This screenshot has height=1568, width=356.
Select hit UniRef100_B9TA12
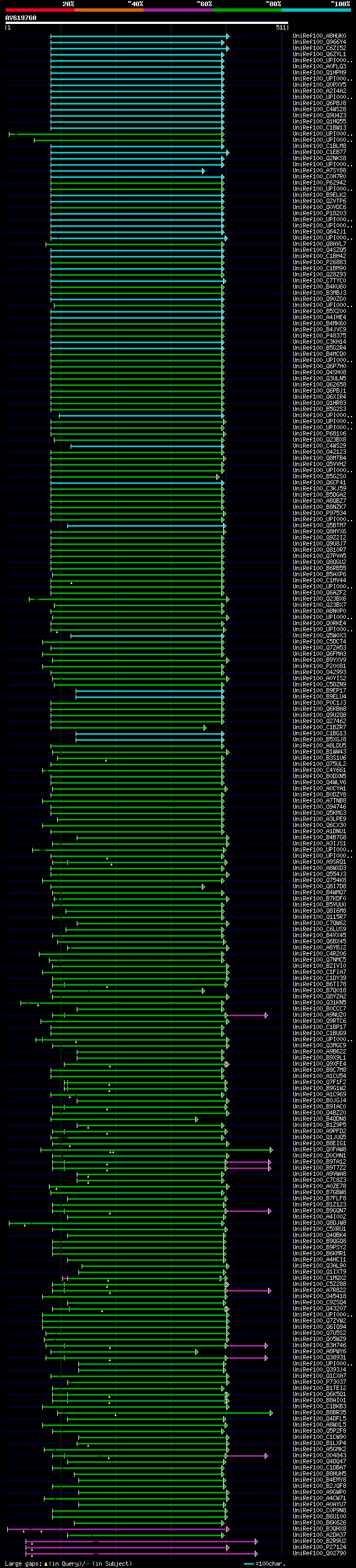point(319,1161)
